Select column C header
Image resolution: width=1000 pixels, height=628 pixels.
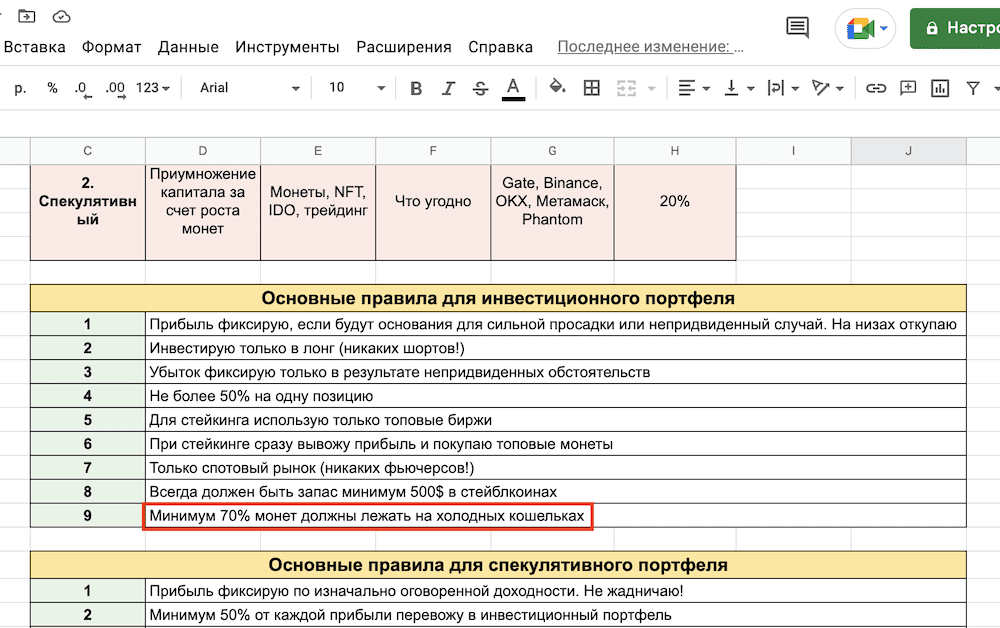point(87,151)
